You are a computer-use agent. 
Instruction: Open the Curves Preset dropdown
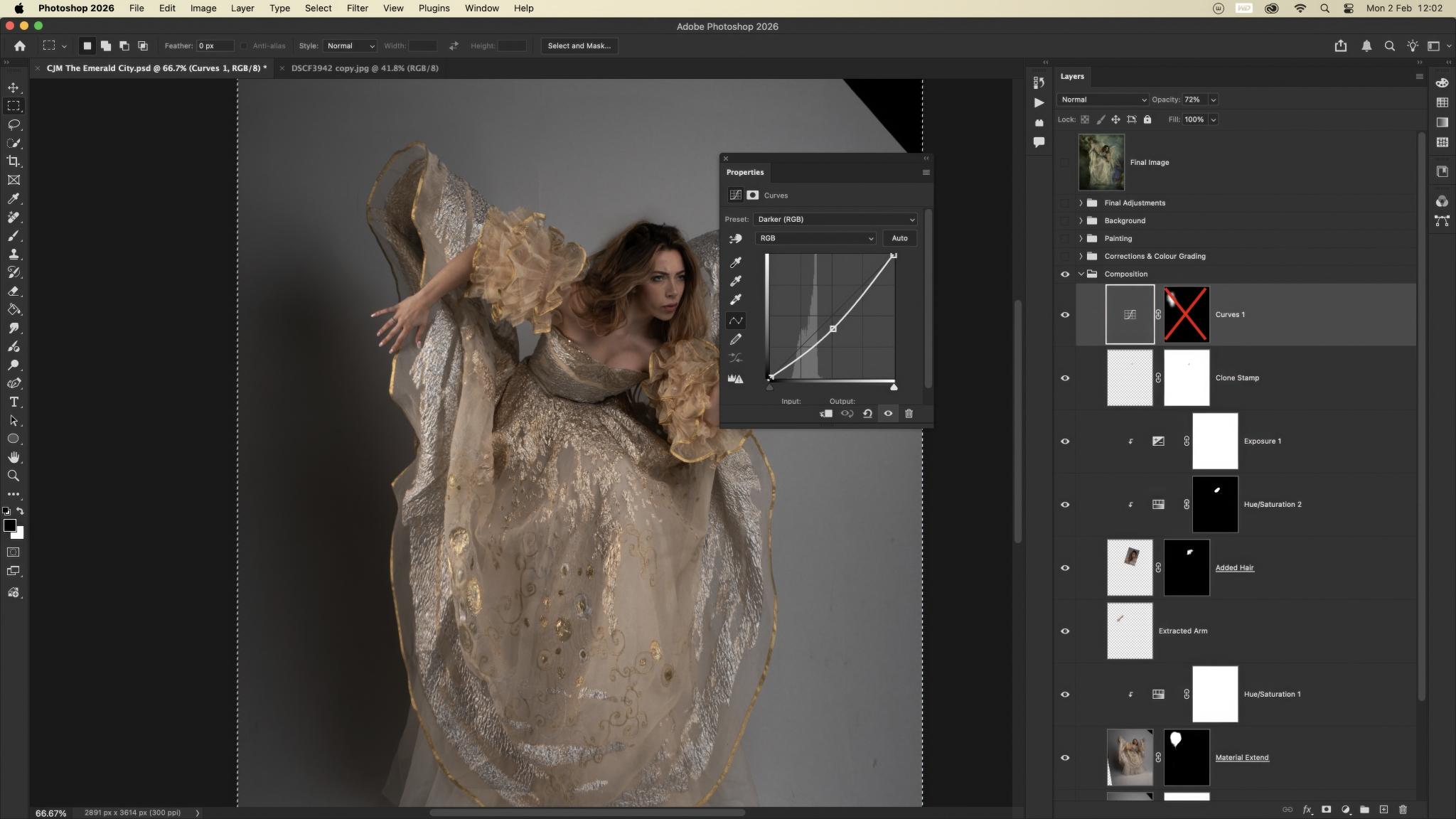pos(835,220)
